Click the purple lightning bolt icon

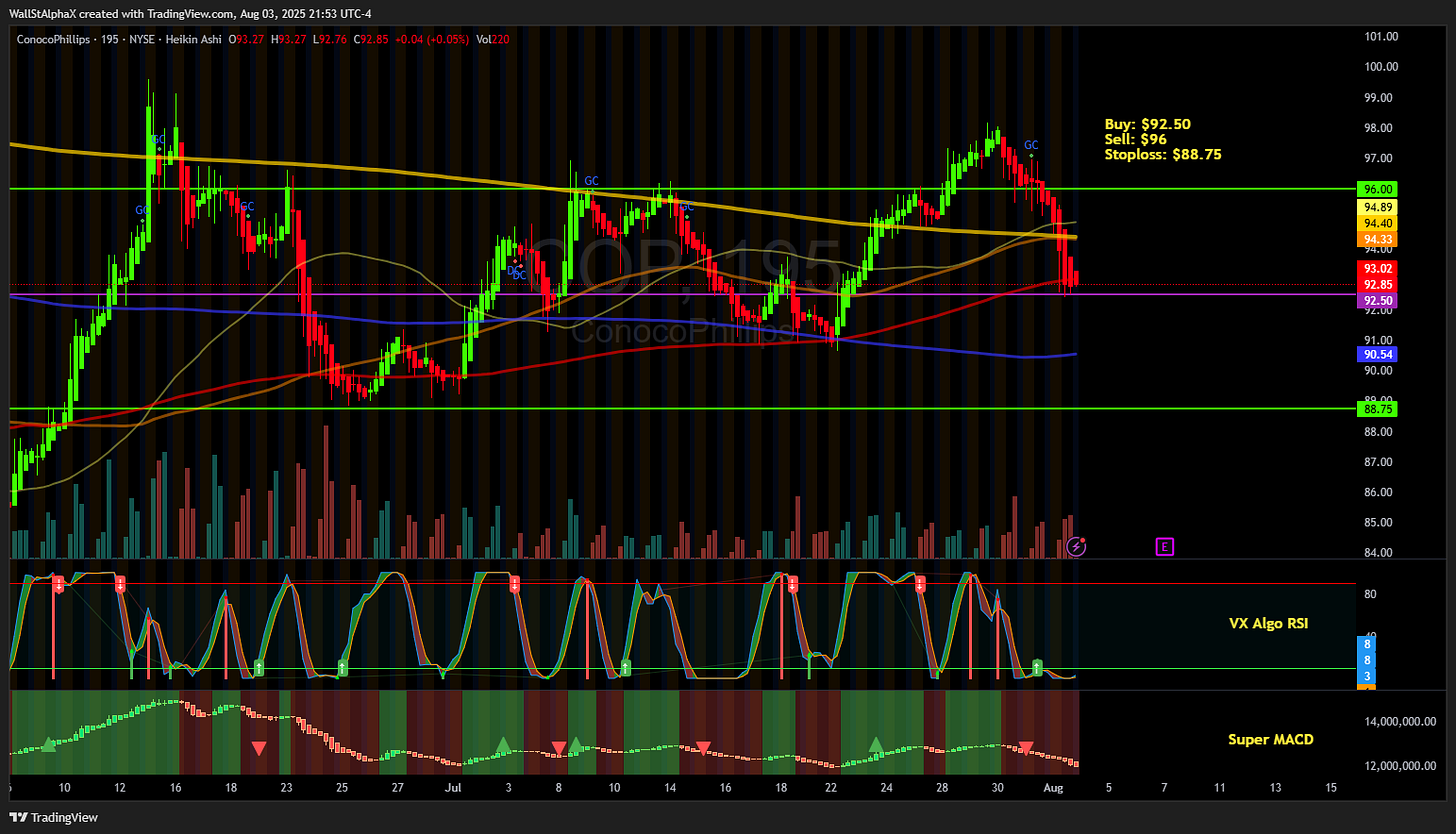click(1076, 546)
